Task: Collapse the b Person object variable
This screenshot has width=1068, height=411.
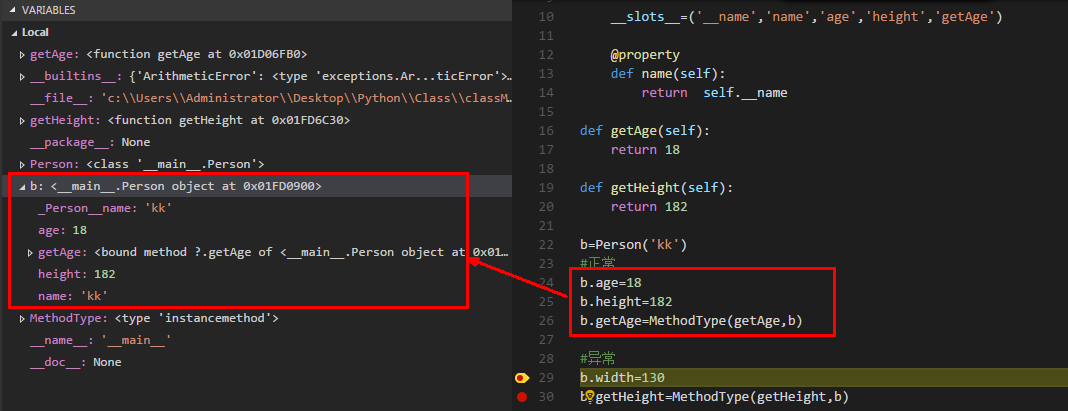Action: click(23, 186)
